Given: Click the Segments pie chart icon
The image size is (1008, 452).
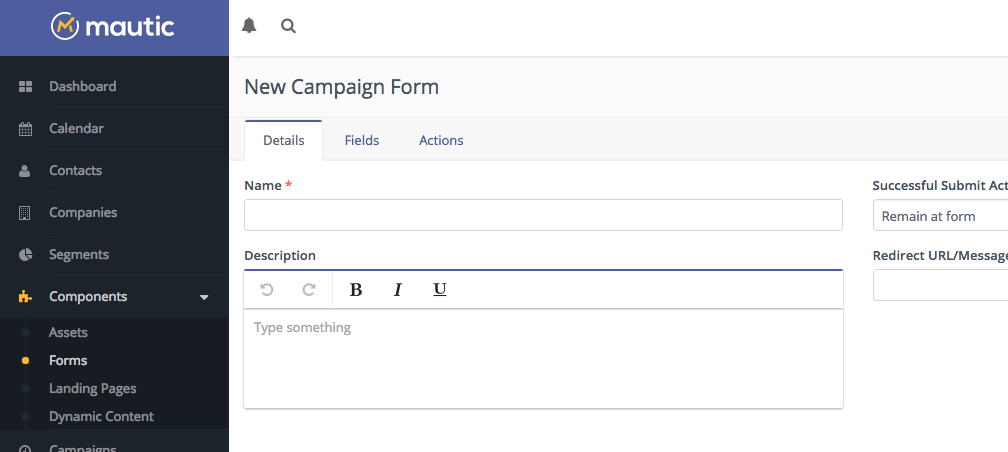Looking at the screenshot, I should [25, 255].
